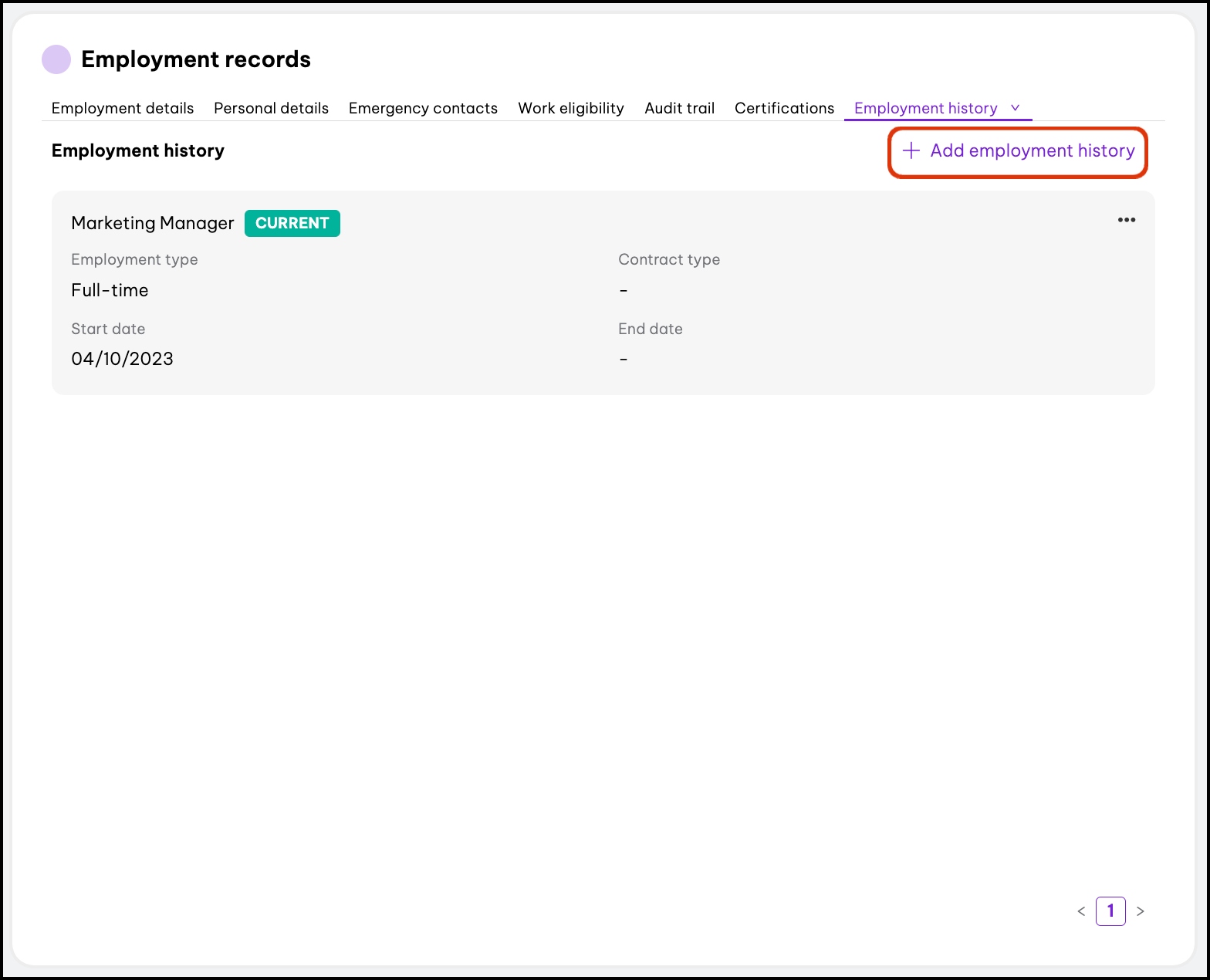Click the Employment history tab label
Viewport: 1210px width, 980px height.
click(x=925, y=108)
